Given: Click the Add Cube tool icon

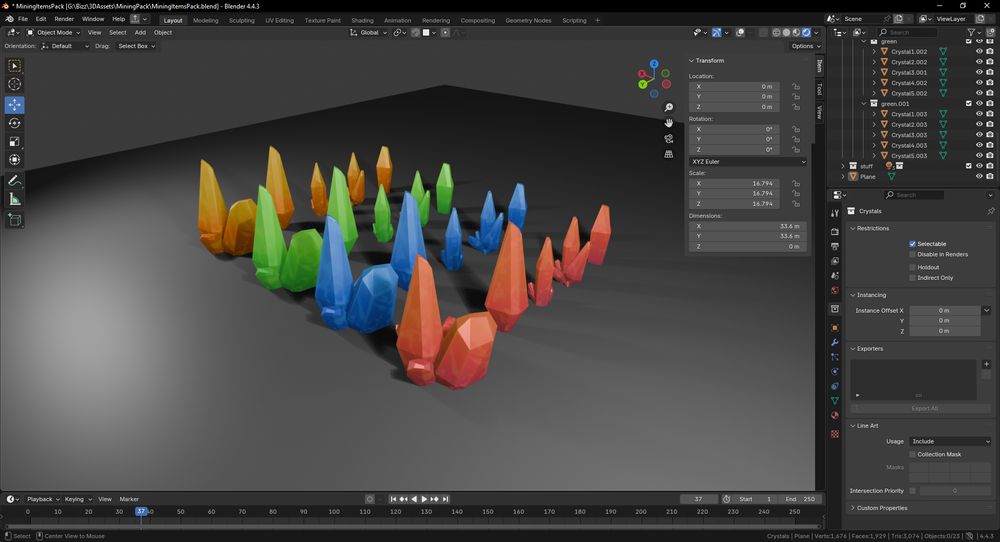Looking at the screenshot, I should pos(15,220).
